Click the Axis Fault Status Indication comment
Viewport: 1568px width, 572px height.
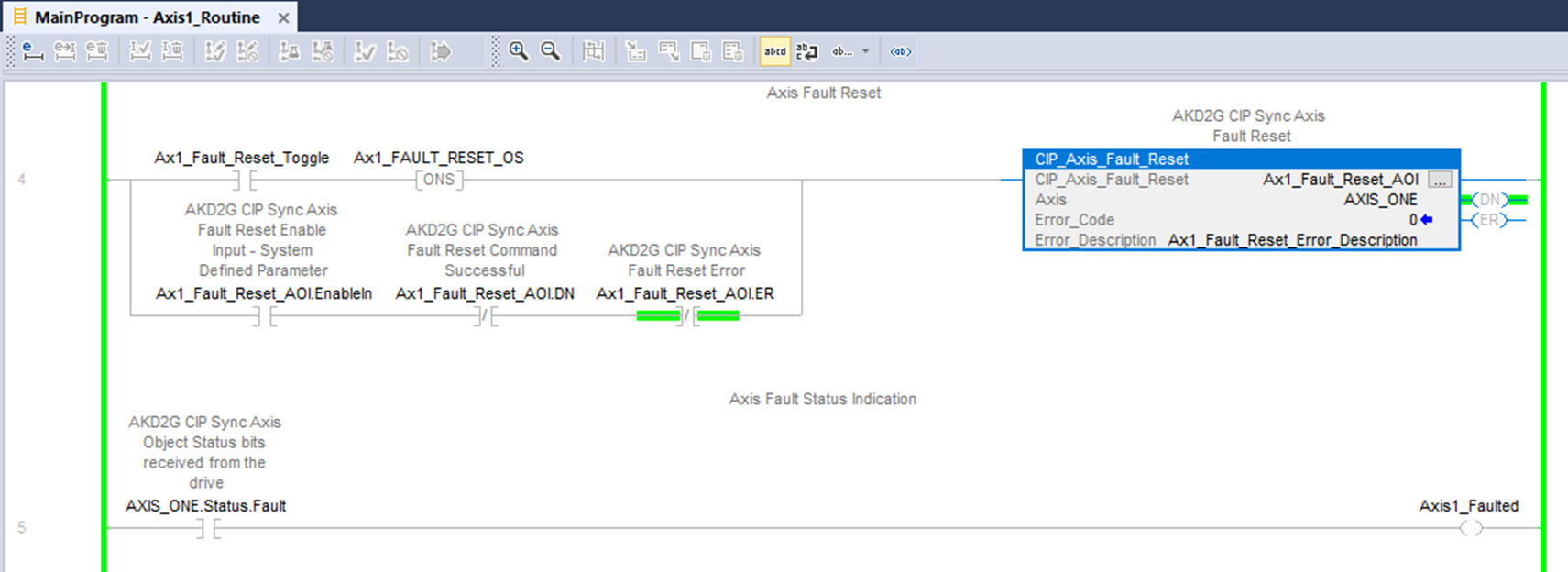click(823, 399)
